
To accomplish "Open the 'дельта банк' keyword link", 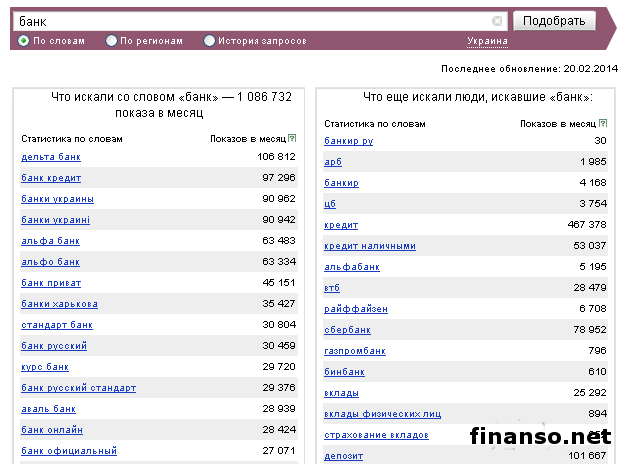I will click(x=50, y=157).
